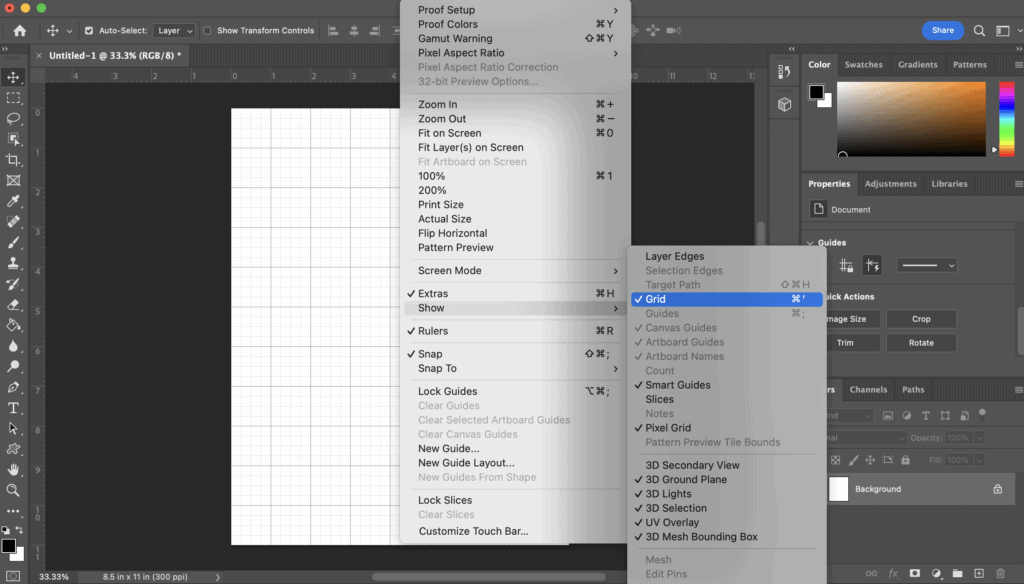Choose the Zoom tool in toolbar
The height and width of the screenshot is (584, 1024).
[x=14, y=490]
